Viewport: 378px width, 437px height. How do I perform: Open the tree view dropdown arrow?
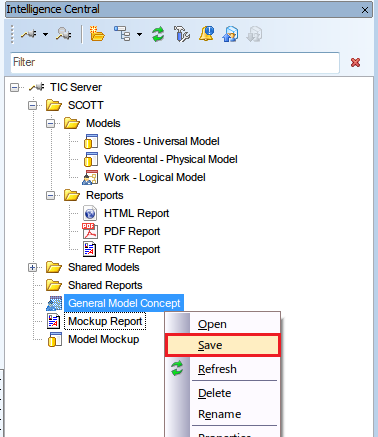pos(139,34)
